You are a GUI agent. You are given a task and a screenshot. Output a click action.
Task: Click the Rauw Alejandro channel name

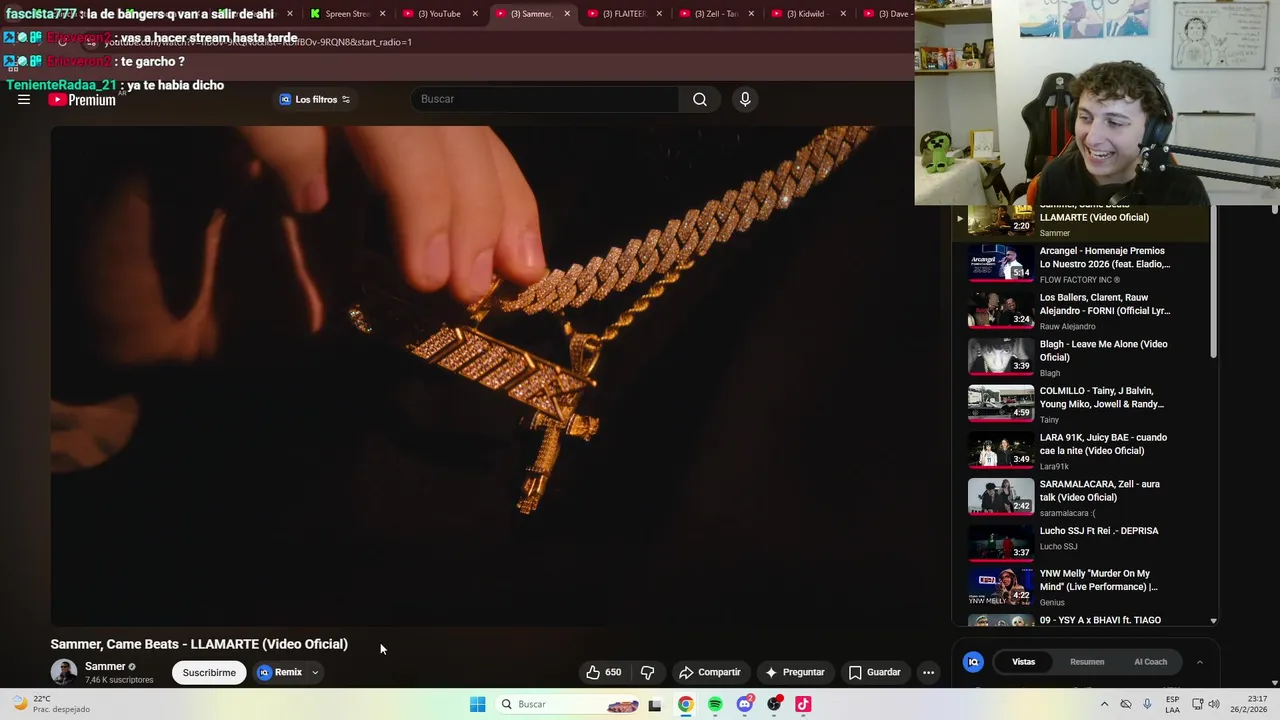pyautogui.click(x=1067, y=326)
